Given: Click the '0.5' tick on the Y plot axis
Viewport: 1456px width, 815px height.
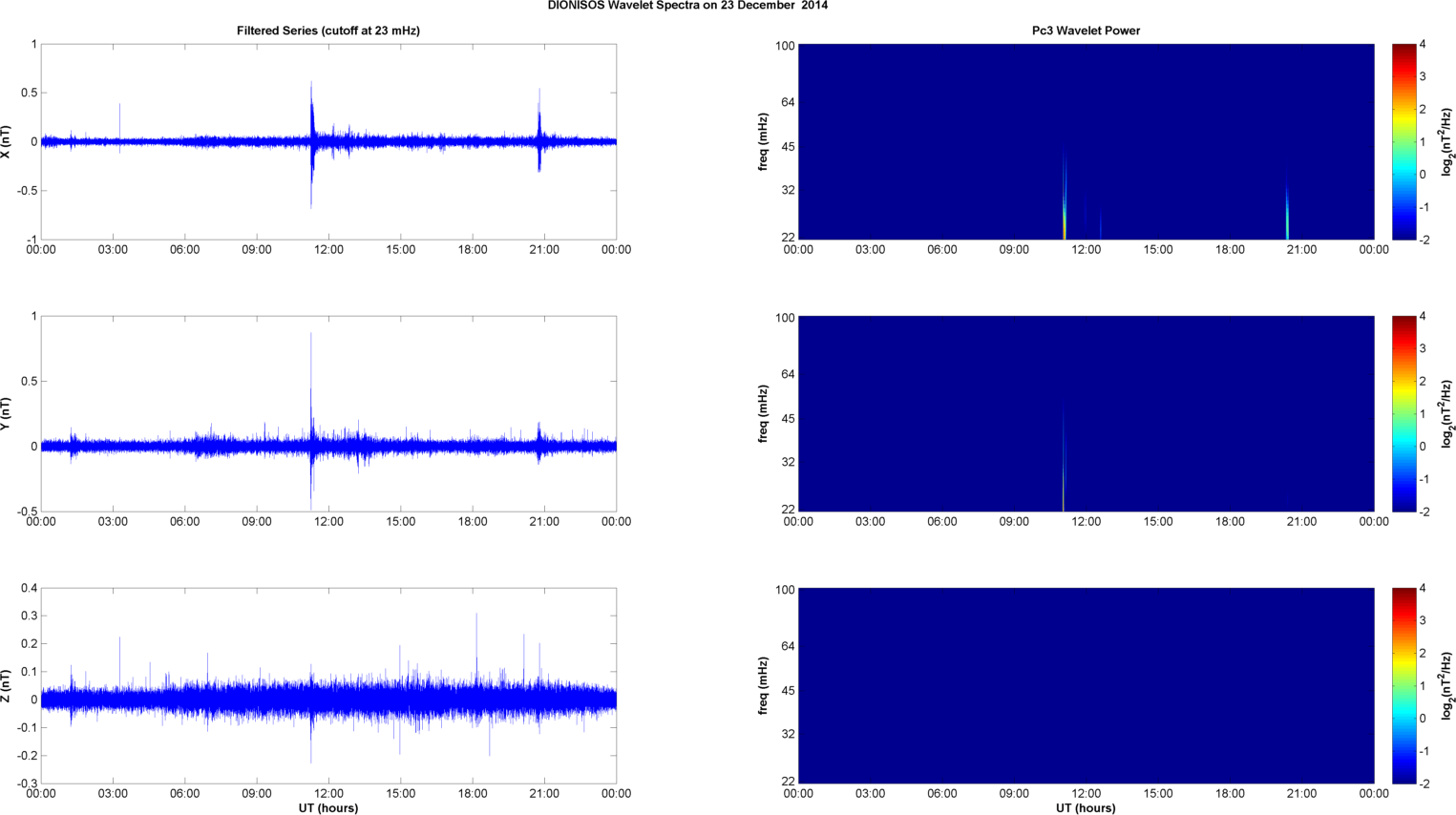Looking at the screenshot, I should tap(29, 381).
